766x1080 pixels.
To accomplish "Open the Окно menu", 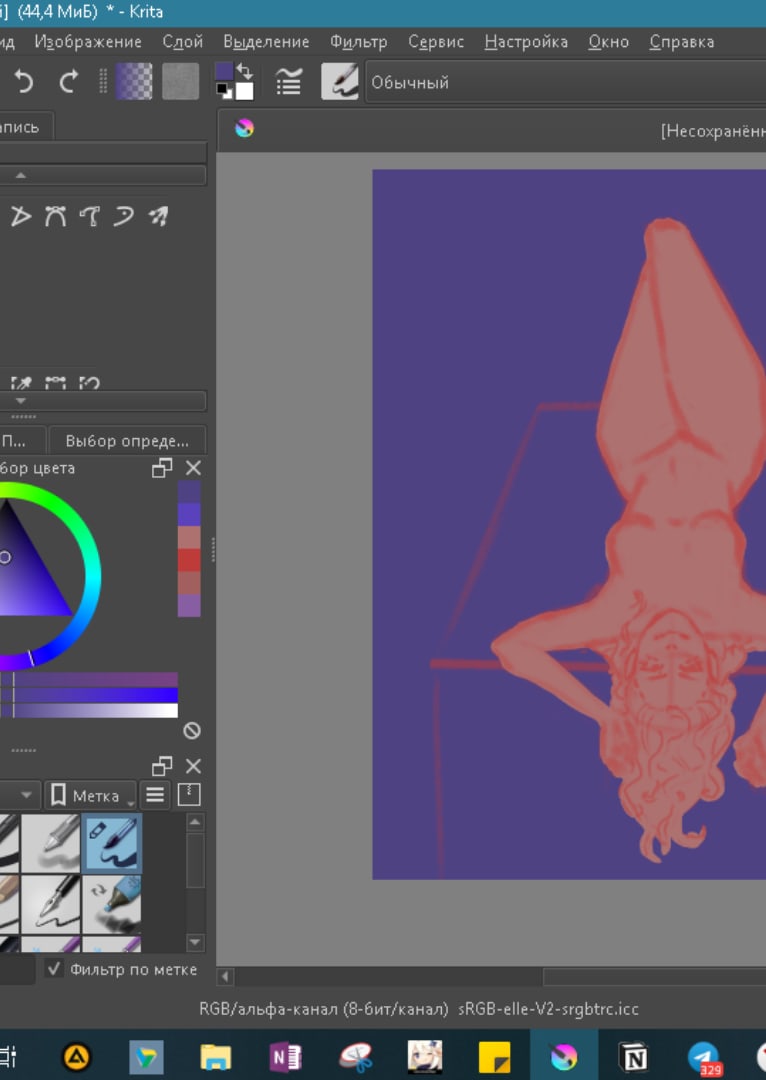I will coord(608,42).
